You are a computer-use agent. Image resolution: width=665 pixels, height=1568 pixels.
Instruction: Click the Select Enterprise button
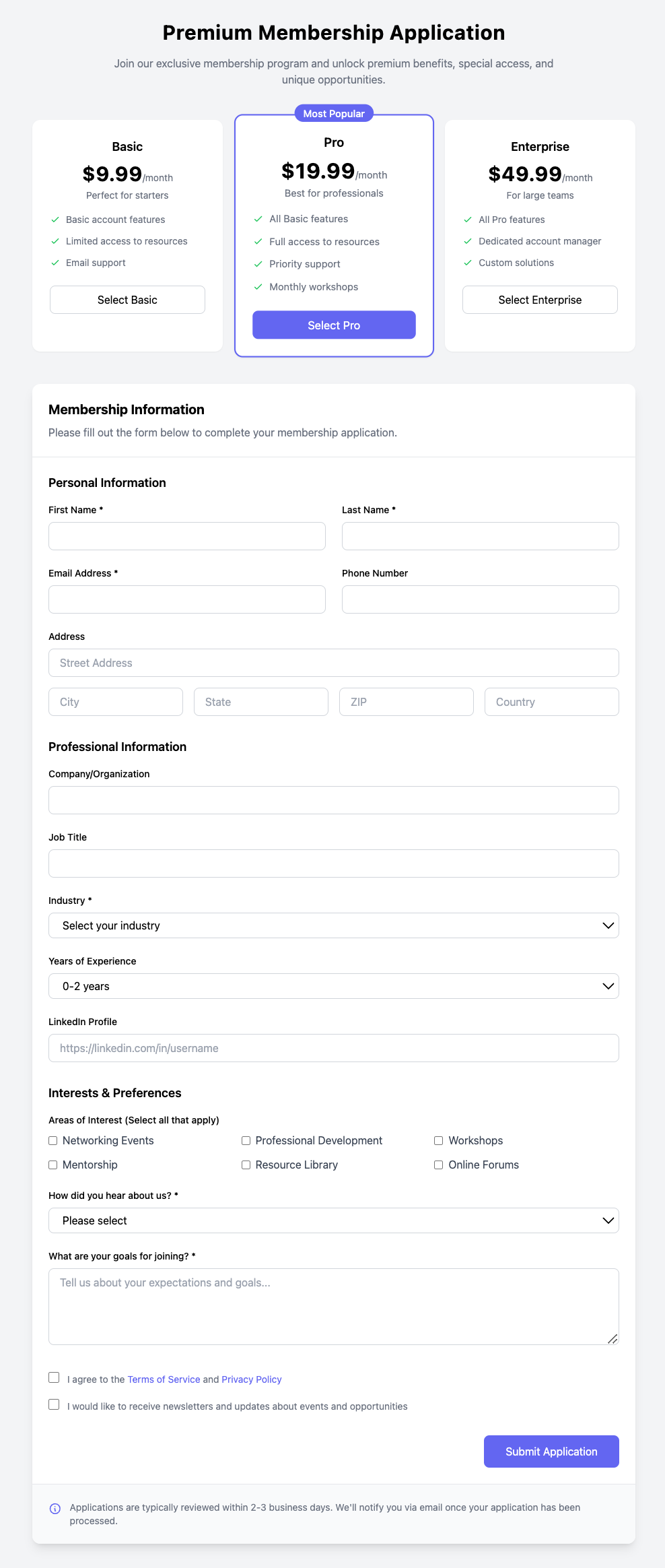pos(540,300)
